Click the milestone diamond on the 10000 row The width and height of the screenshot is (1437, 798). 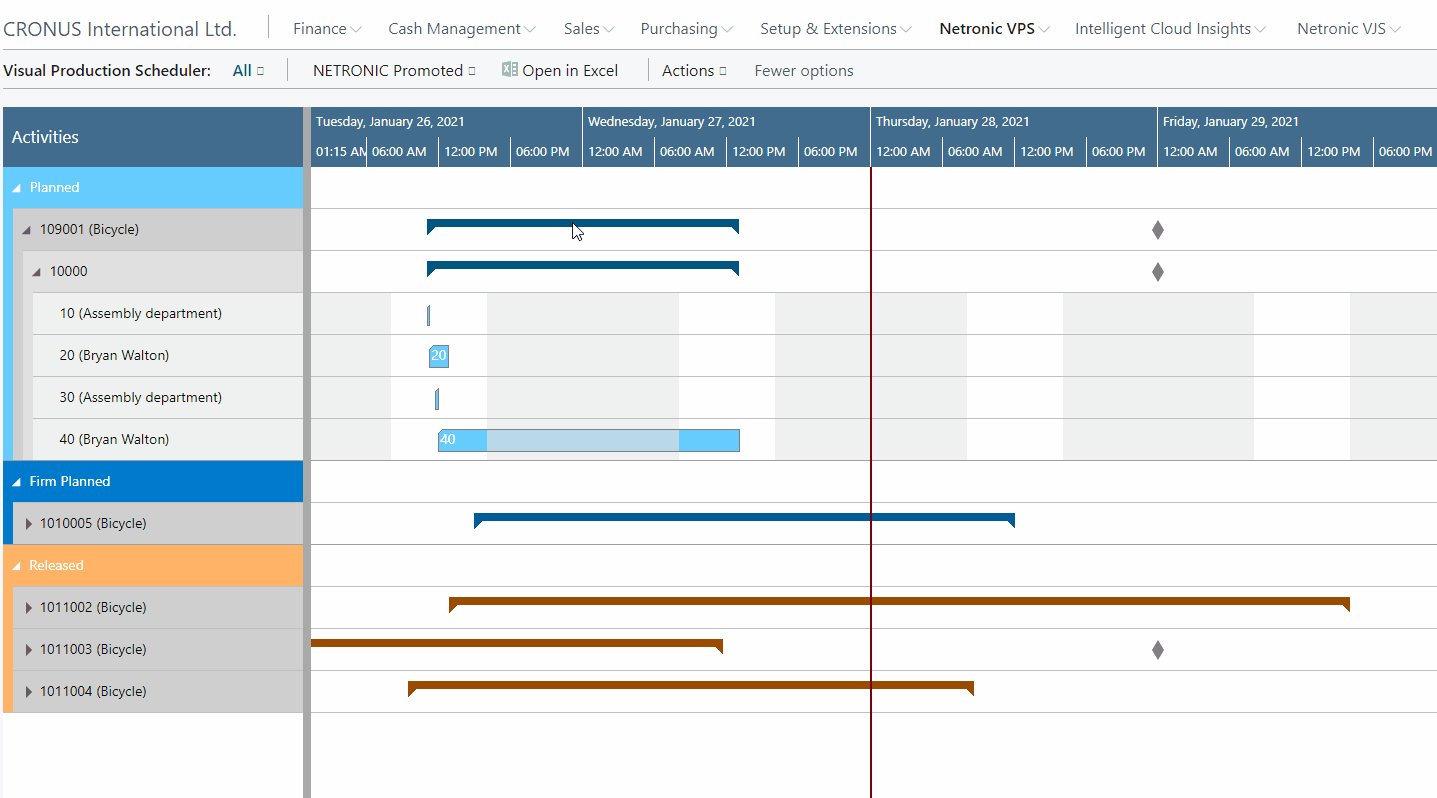1157,271
